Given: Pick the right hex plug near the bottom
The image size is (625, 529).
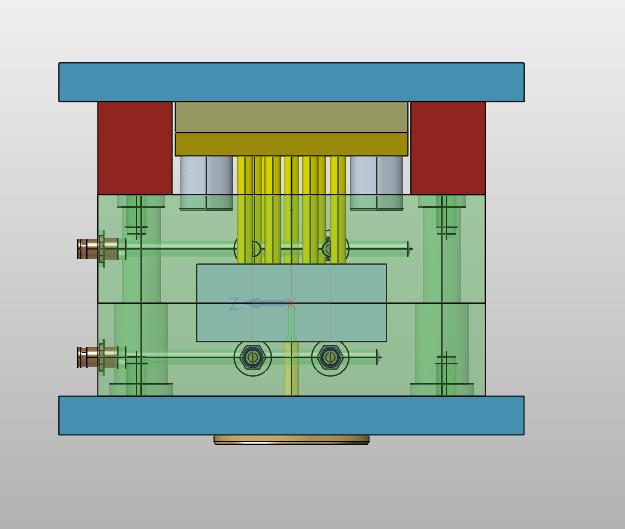Looking at the screenshot, I should [x=330, y=358].
